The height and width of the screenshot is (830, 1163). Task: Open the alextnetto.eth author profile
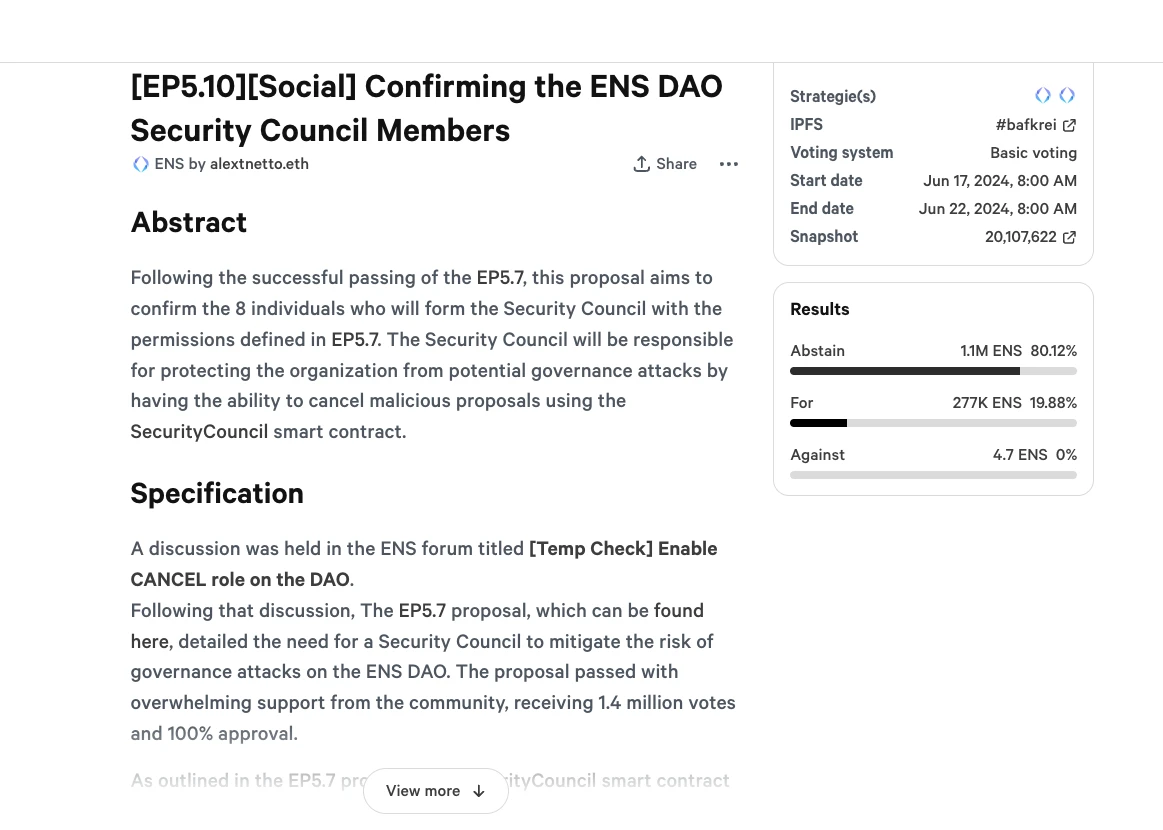coord(259,164)
